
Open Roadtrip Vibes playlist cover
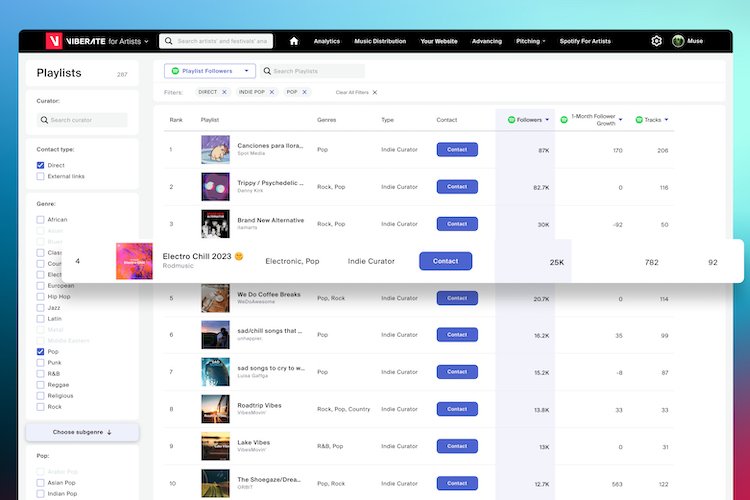pos(215,409)
